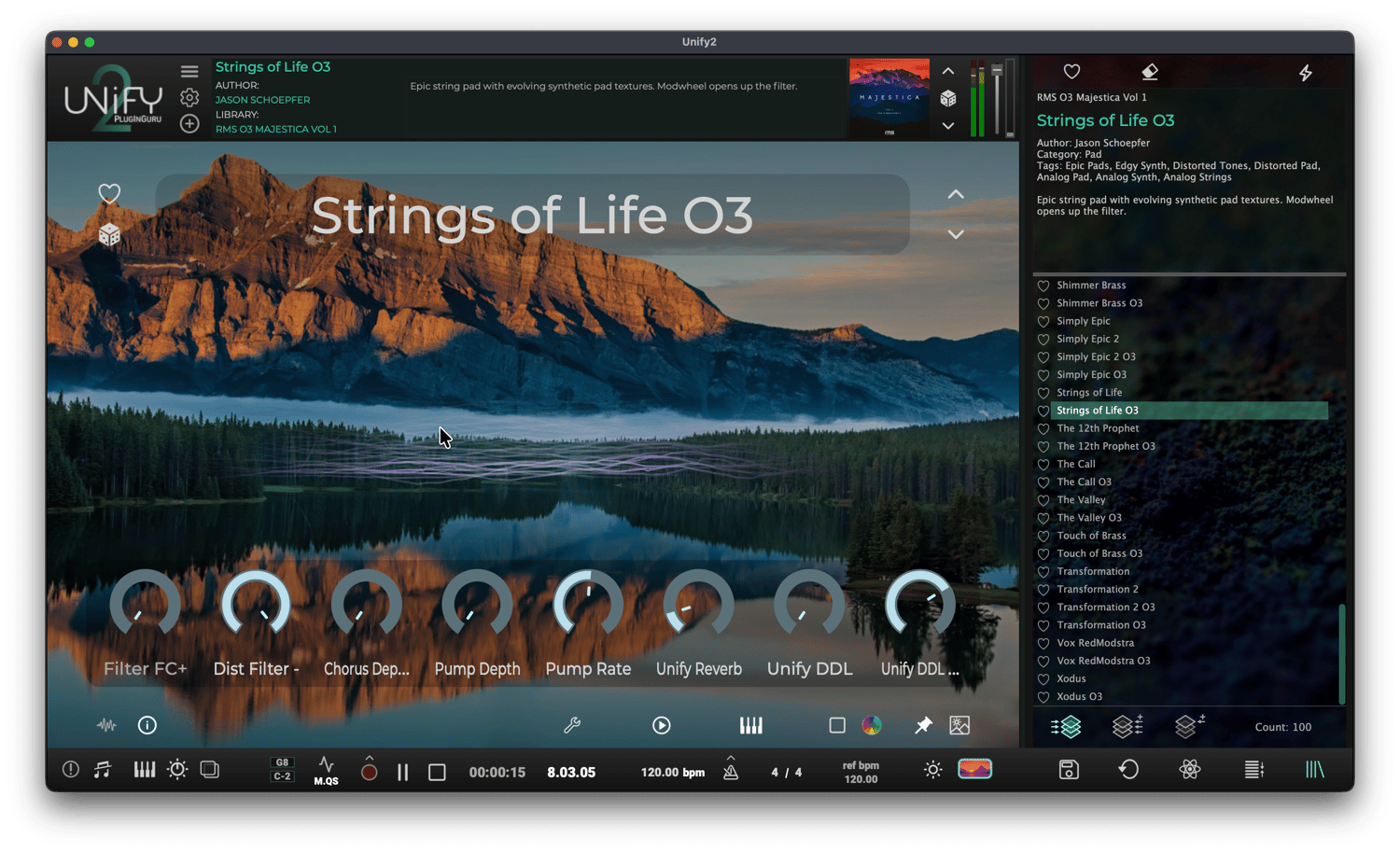Save using the floppy disk icon
This screenshot has width=1400, height=852.
click(1069, 770)
